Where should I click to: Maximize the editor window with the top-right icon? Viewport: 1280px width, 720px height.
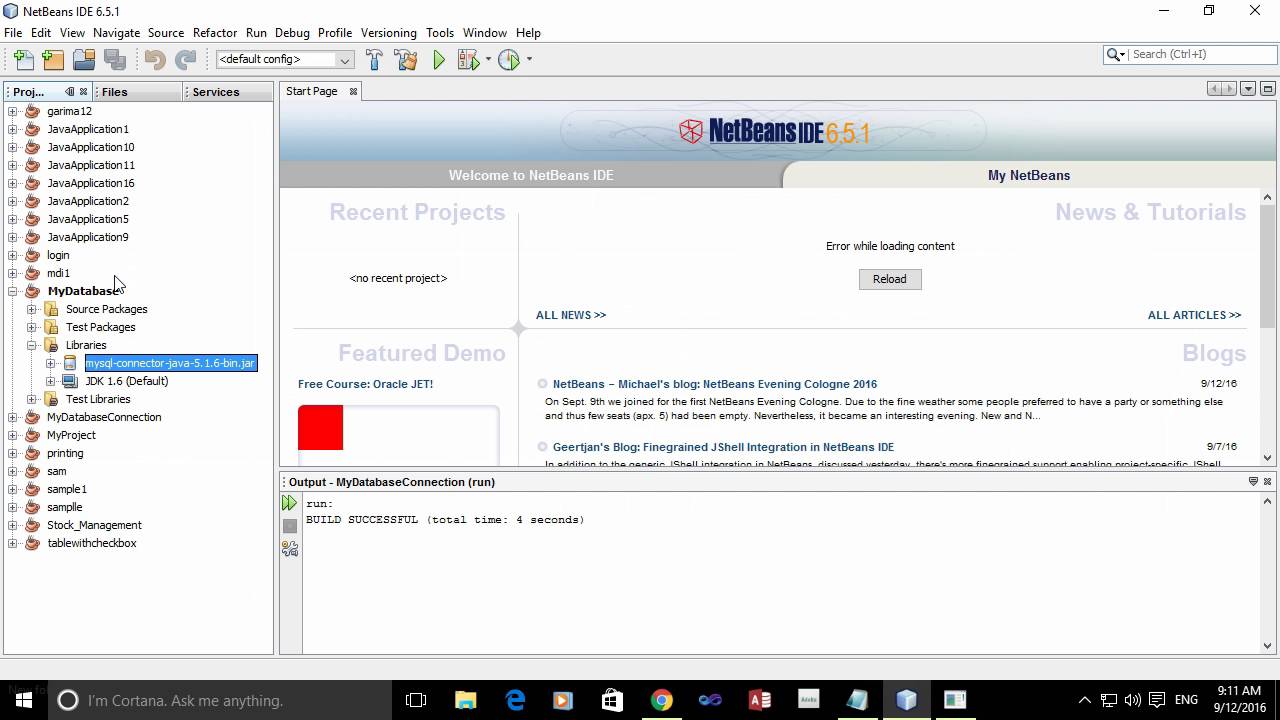[1267, 89]
